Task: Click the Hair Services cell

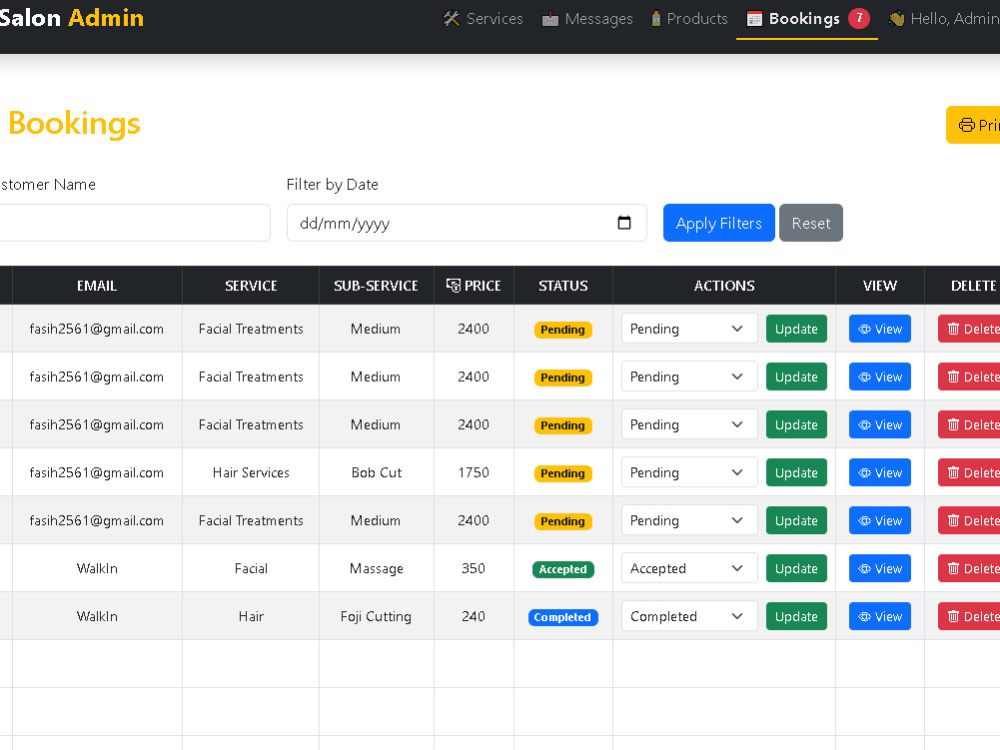Action: pyautogui.click(x=251, y=473)
